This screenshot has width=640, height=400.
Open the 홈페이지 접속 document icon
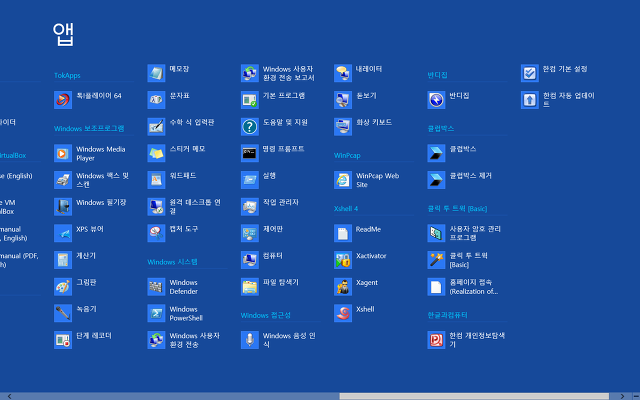[436, 287]
